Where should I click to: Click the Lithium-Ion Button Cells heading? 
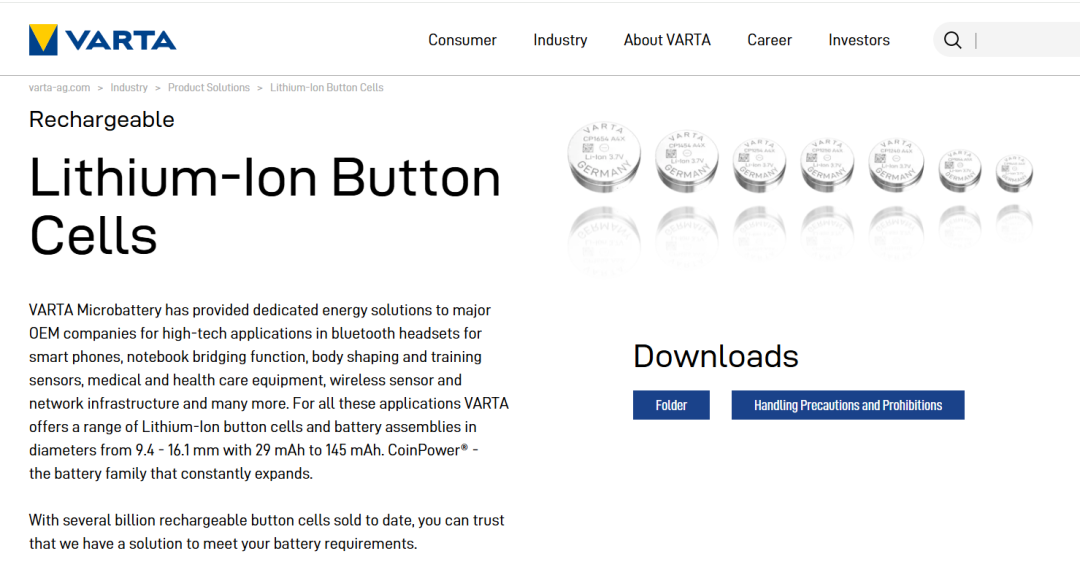point(264,206)
